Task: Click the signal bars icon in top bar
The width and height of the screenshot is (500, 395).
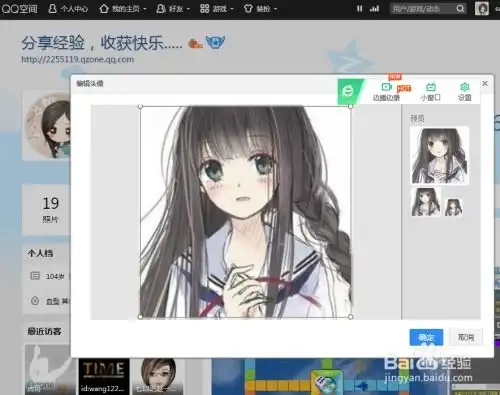Action: [x=375, y=9]
